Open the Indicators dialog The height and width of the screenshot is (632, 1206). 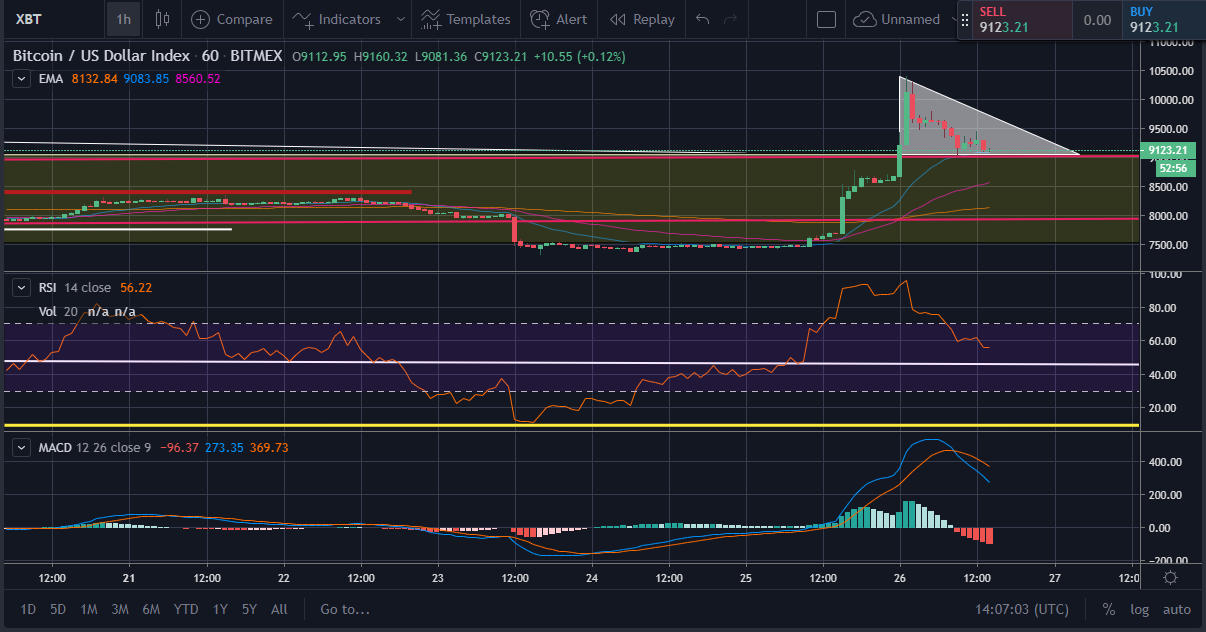[x=338, y=19]
